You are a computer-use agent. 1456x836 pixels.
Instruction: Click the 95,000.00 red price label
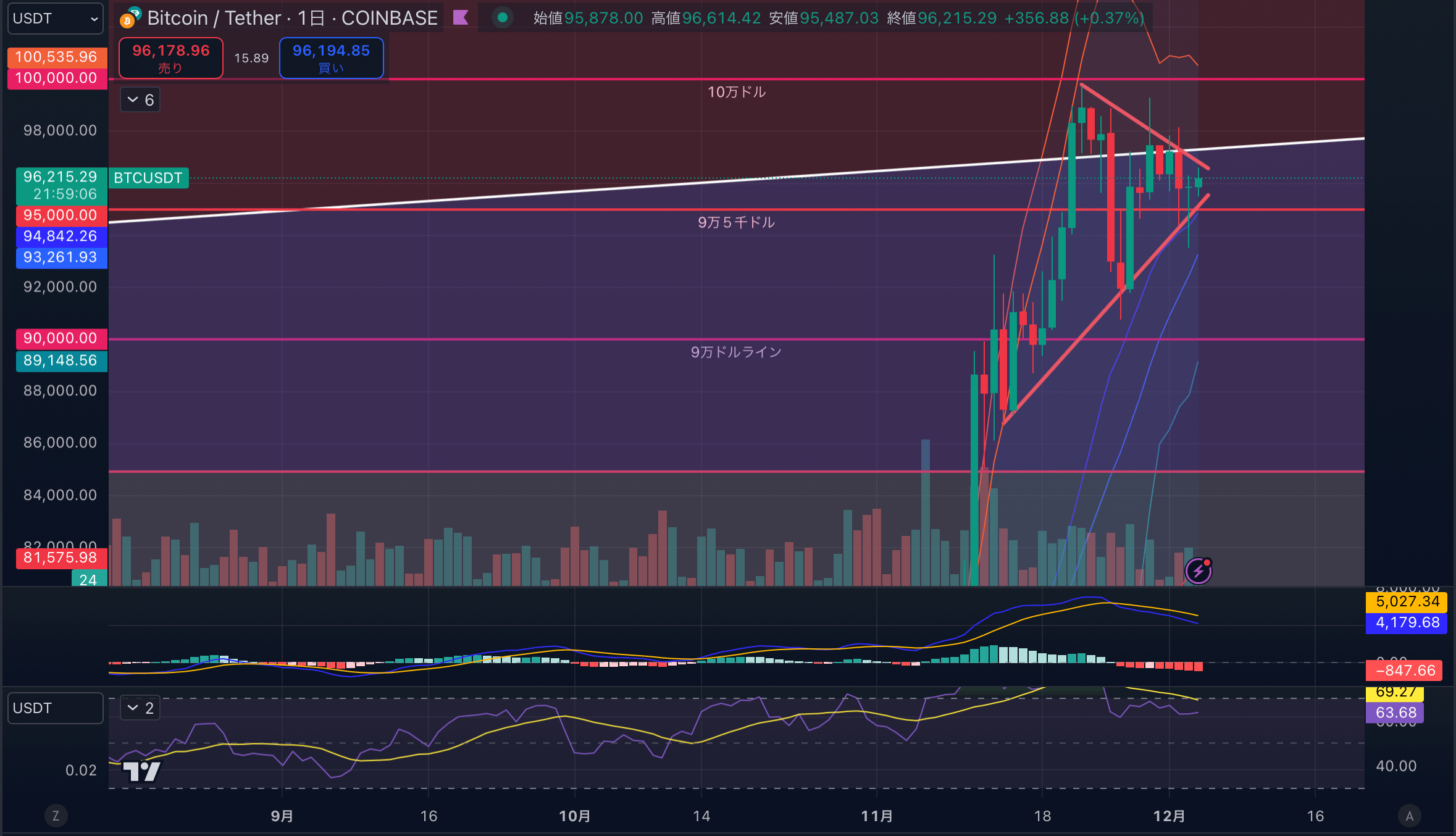tap(62, 215)
